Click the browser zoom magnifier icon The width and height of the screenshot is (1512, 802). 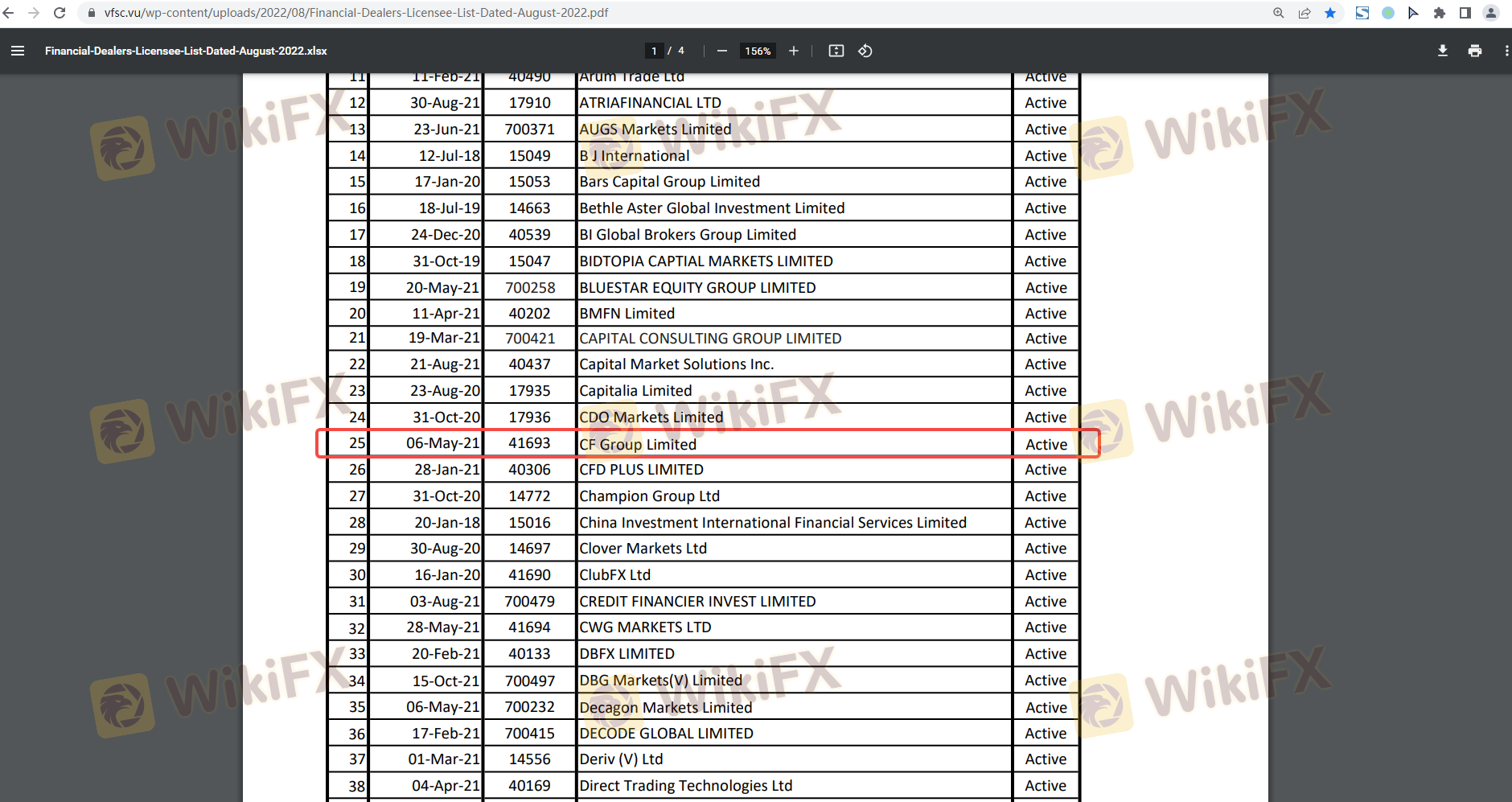[1278, 13]
